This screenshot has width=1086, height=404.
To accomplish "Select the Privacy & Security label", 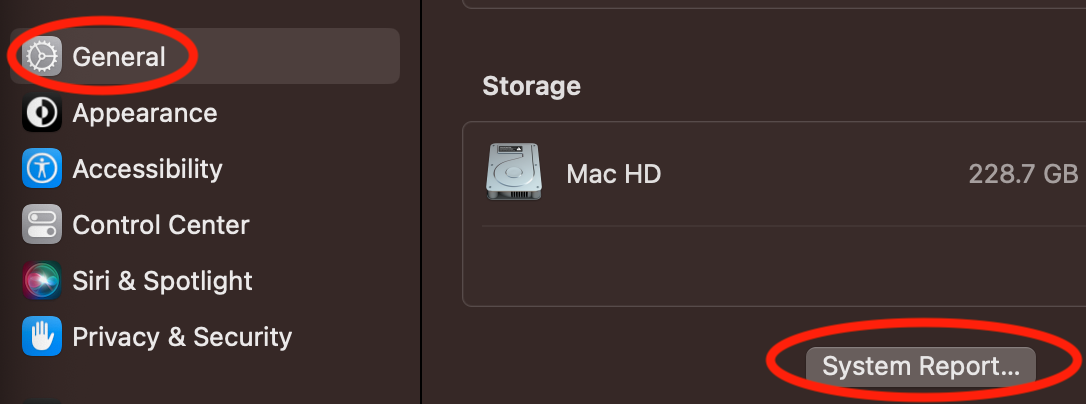I will (182, 337).
